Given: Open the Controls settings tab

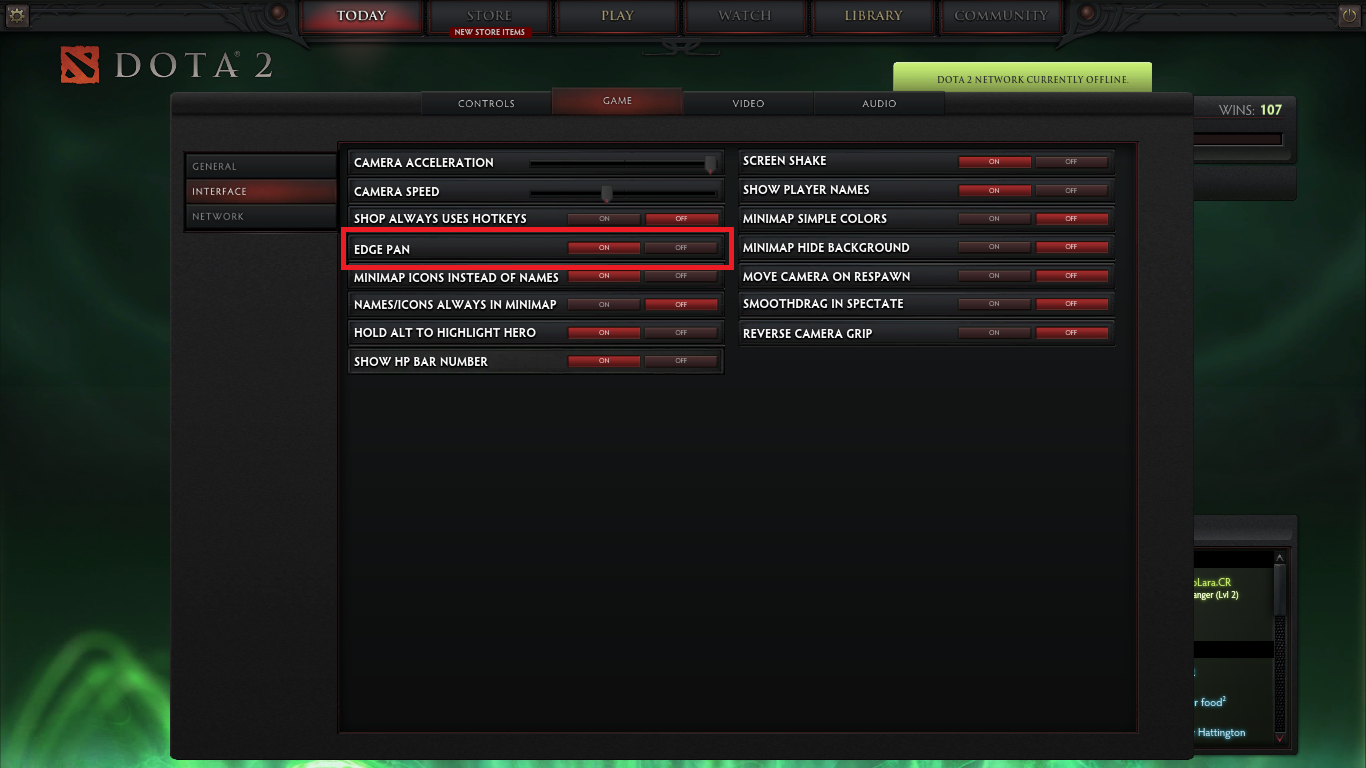Looking at the screenshot, I should (486, 103).
